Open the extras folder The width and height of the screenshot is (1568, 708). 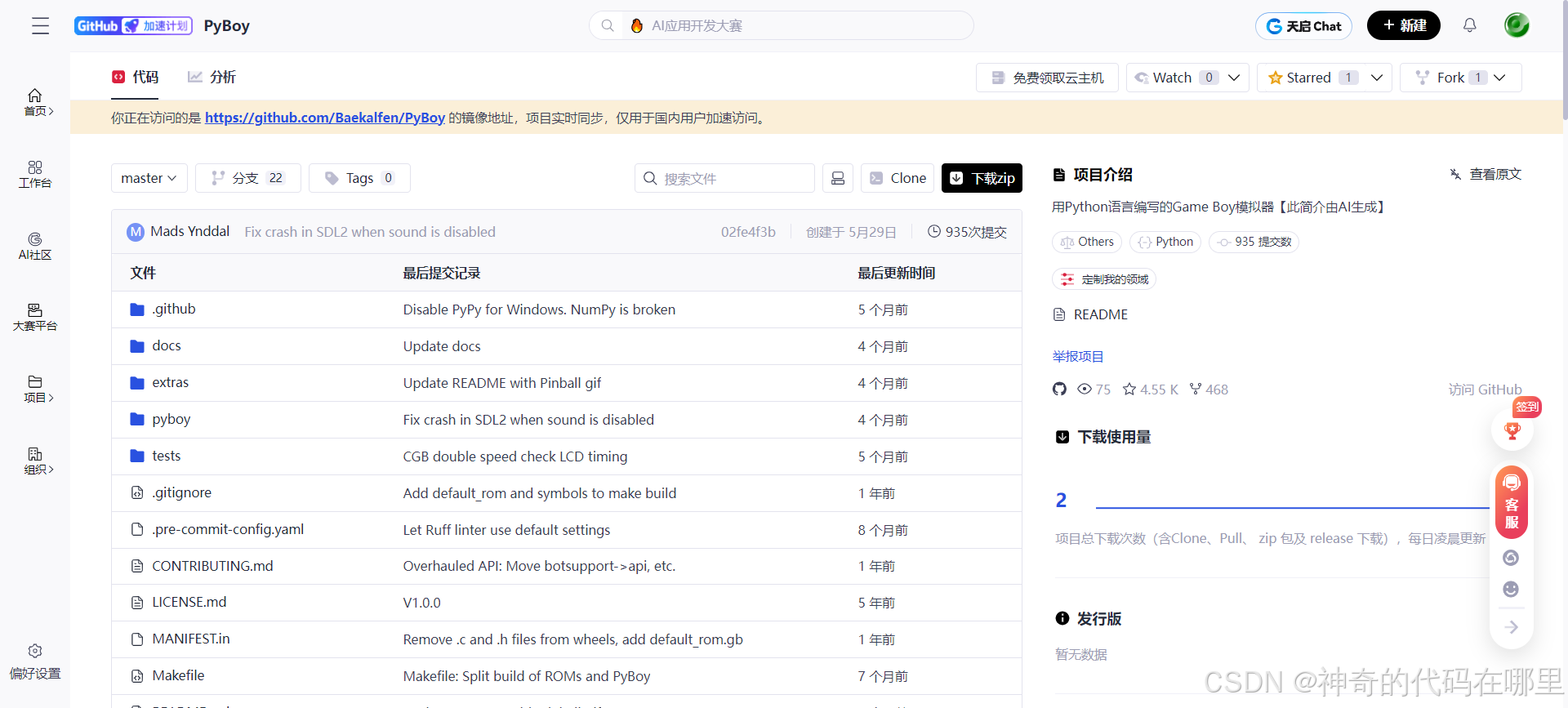click(170, 382)
